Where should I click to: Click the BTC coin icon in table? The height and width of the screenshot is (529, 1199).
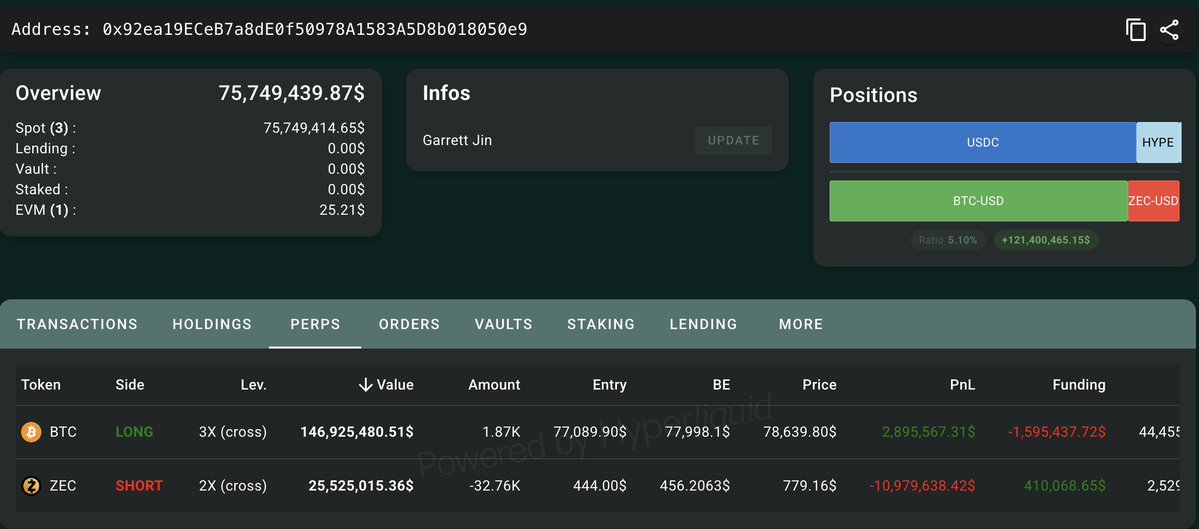pyautogui.click(x=31, y=432)
